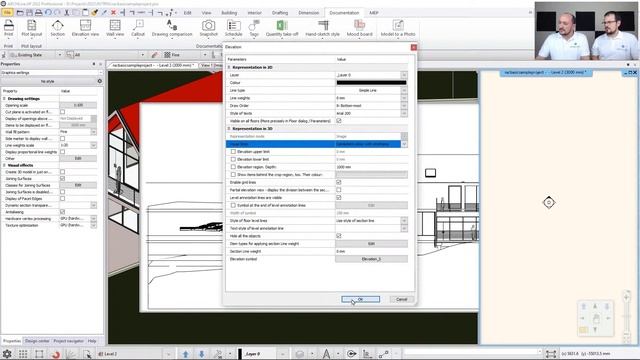Open Wall fill pattern dropdown in Properties
Screen dimensions: 640x360
click(93, 132)
